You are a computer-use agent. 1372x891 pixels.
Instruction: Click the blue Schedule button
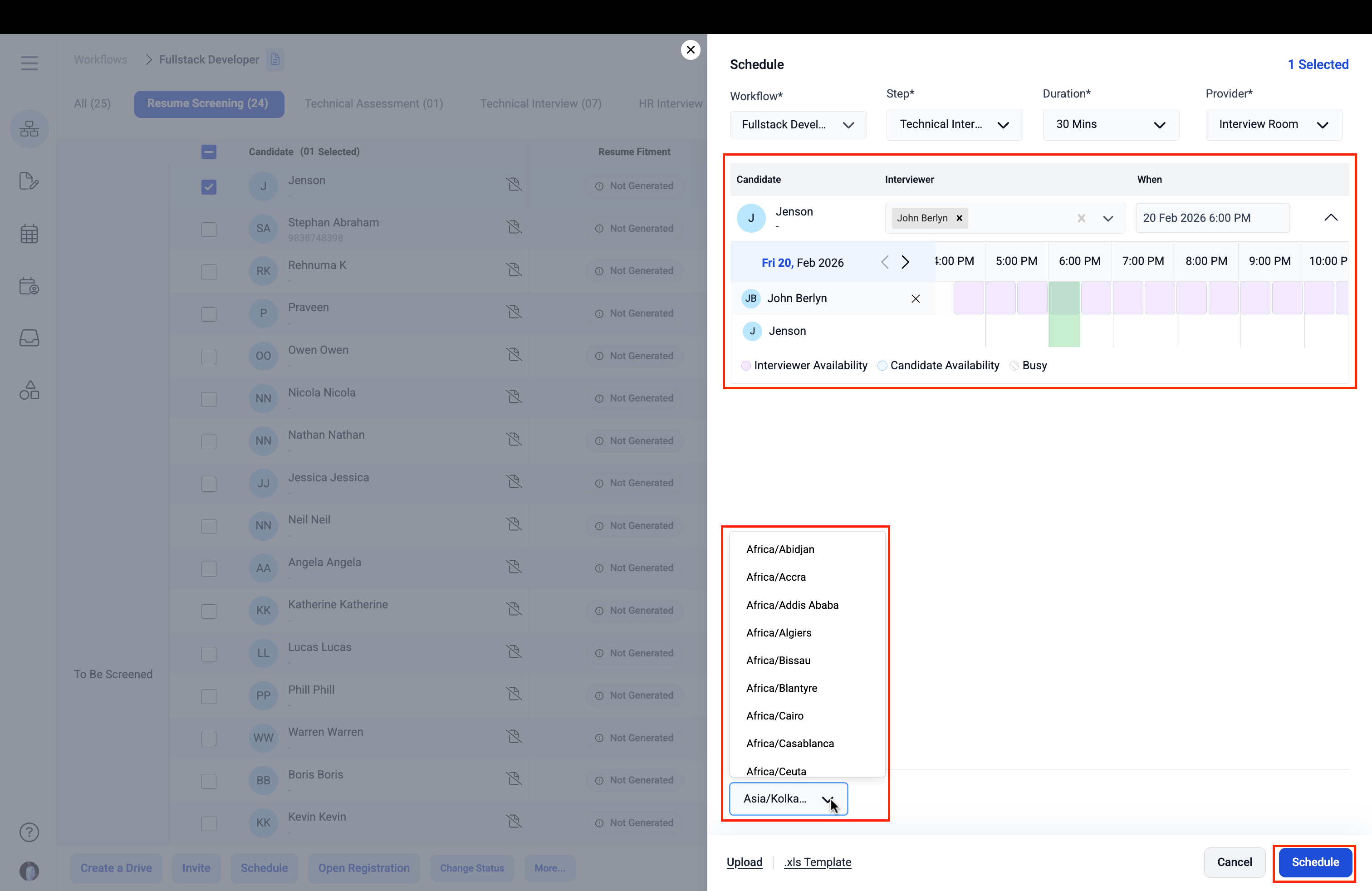[1314, 862]
